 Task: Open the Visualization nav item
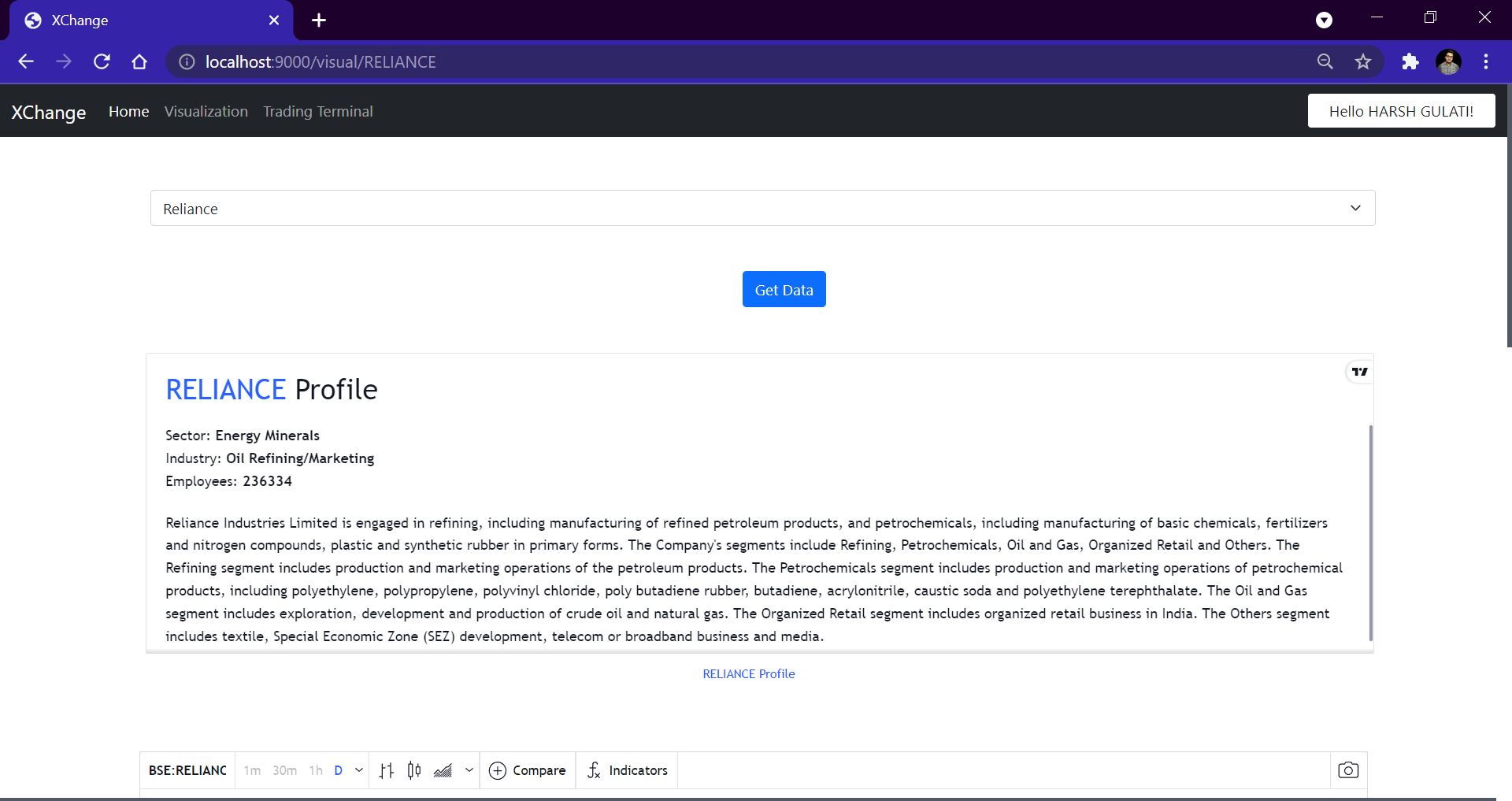point(206,111)
